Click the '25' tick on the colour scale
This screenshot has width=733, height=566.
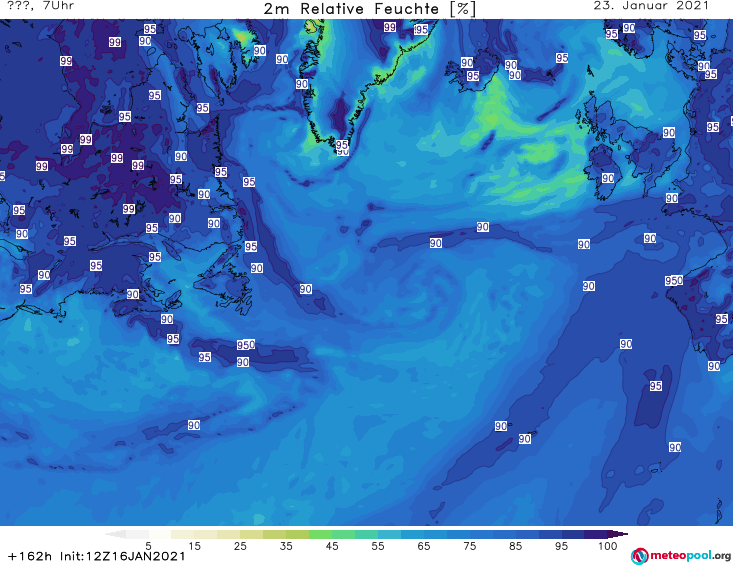(x=240, y=546)
